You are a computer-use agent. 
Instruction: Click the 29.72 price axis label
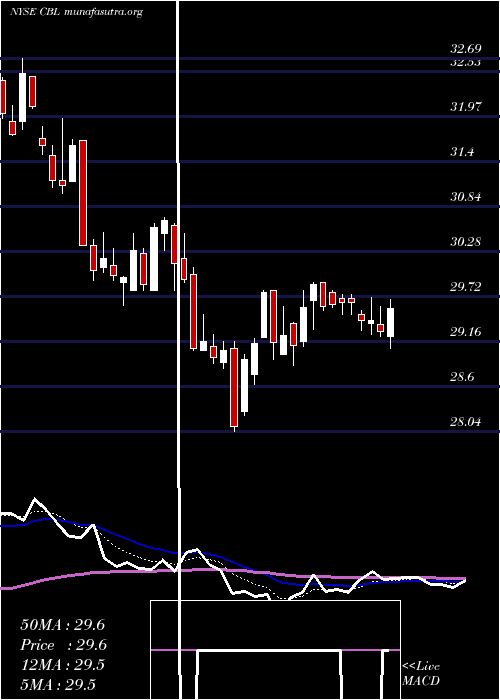pyautogui.click(x=466, y=287)
